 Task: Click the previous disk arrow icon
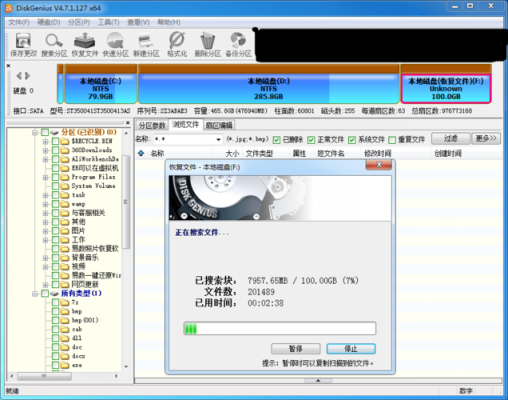click(19, 76)
